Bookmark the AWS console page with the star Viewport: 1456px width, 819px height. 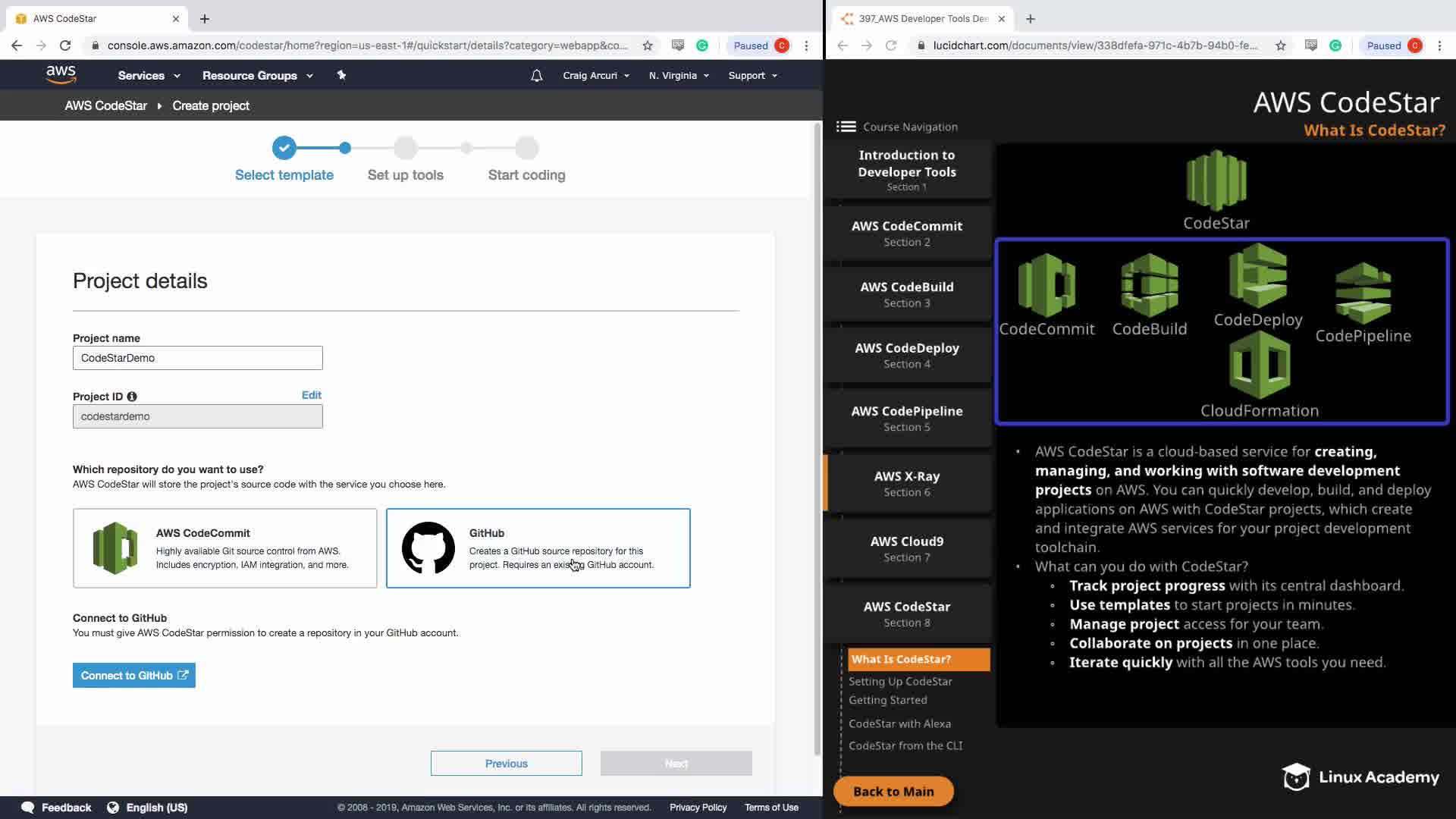coord(648,45)
